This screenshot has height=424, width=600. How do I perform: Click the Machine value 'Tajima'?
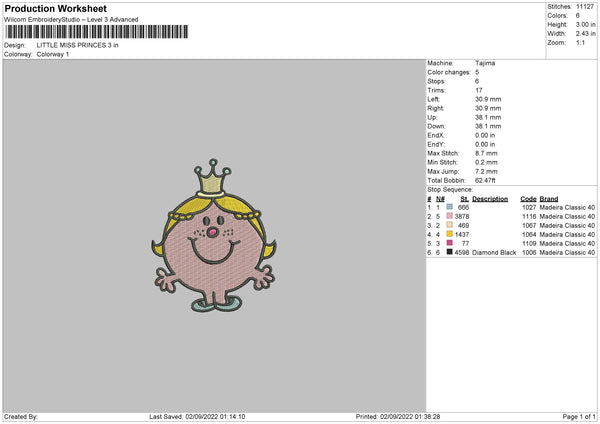[485, 63]
